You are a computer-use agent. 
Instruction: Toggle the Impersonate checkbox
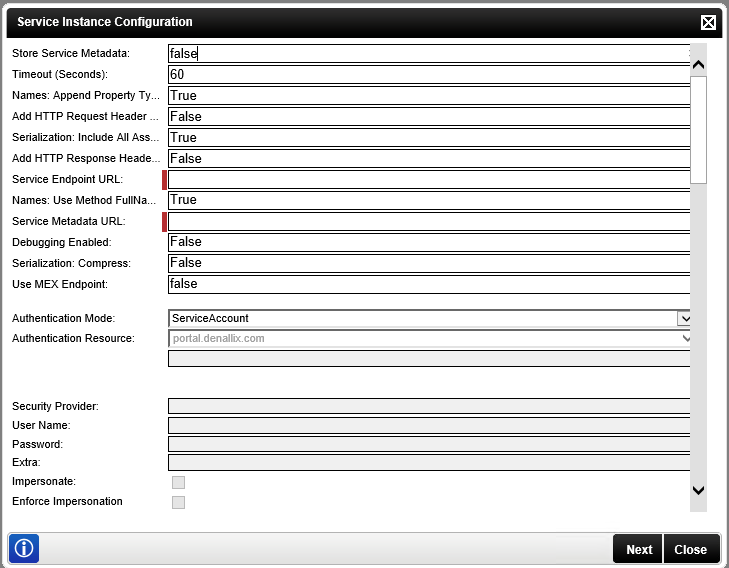[178, 482]
